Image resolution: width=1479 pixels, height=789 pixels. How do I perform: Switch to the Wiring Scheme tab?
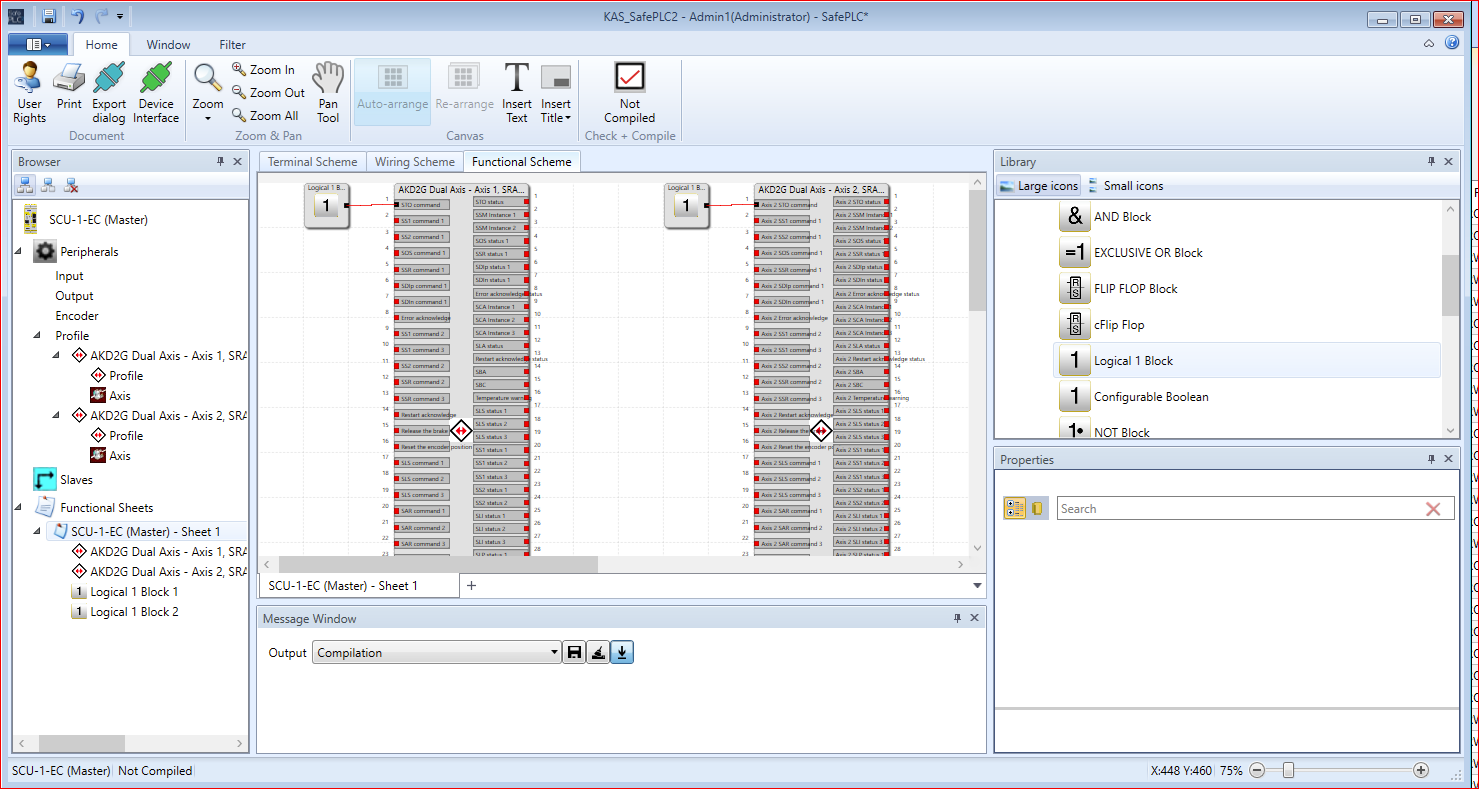pos(414,162)
